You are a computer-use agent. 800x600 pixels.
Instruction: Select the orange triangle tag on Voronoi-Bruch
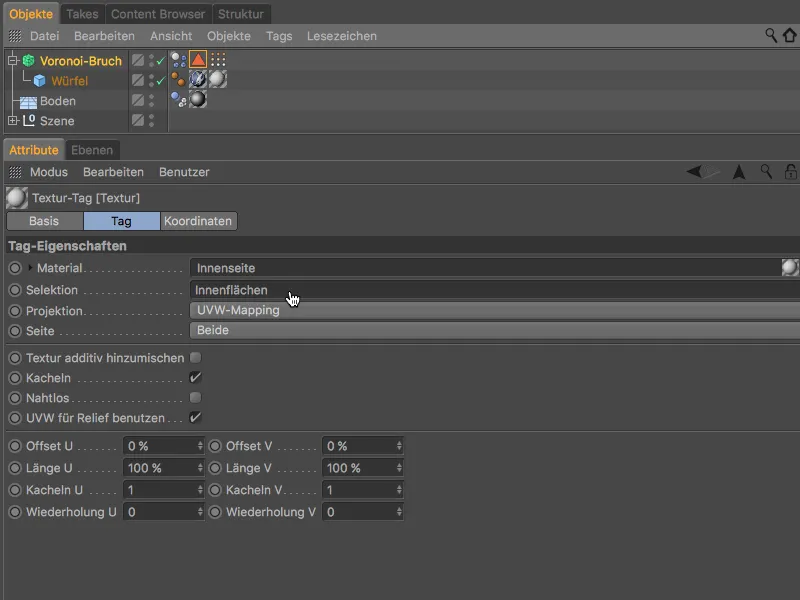[x=198, y=60]
